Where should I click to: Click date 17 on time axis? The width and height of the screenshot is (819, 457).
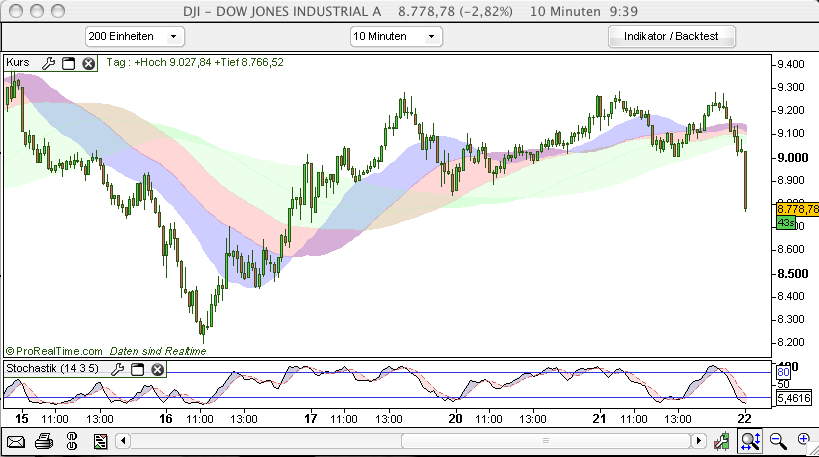click(x=311, y=419)
